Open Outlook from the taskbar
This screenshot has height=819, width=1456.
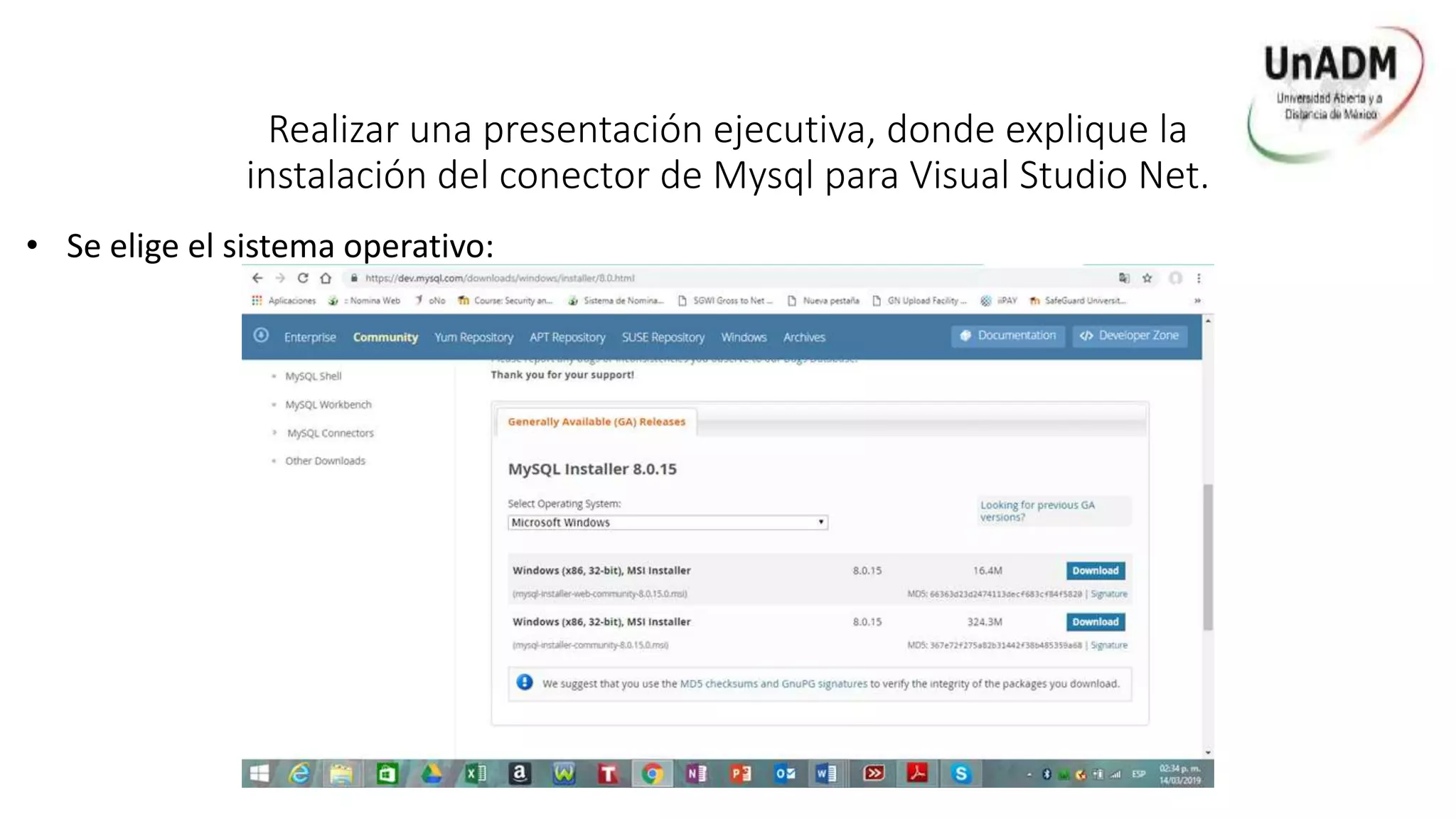click(785, 773)
